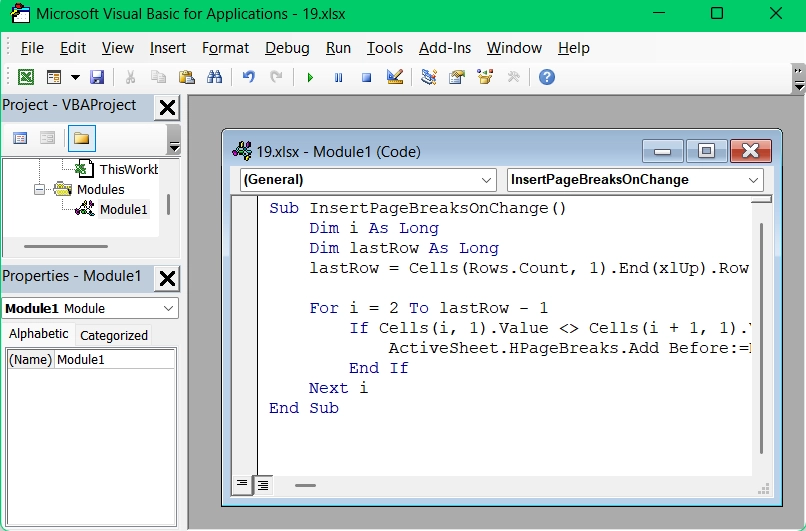Collapse the Modules folder node

[x=40, y=190]
